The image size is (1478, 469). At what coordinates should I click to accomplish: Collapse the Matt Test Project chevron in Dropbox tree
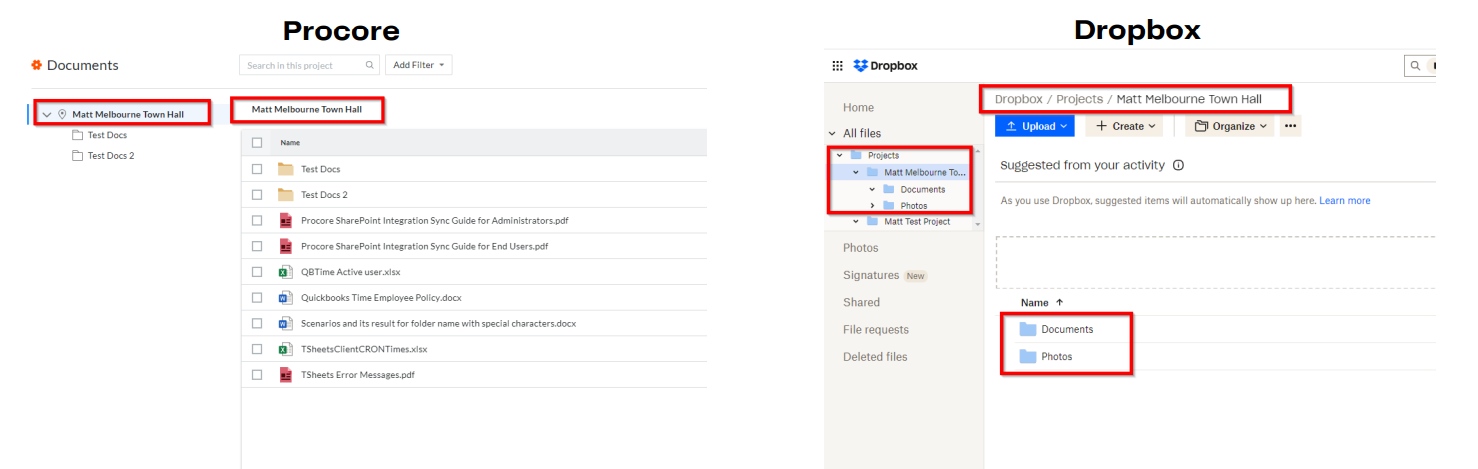pyautogui.click(x=856, y=221)
